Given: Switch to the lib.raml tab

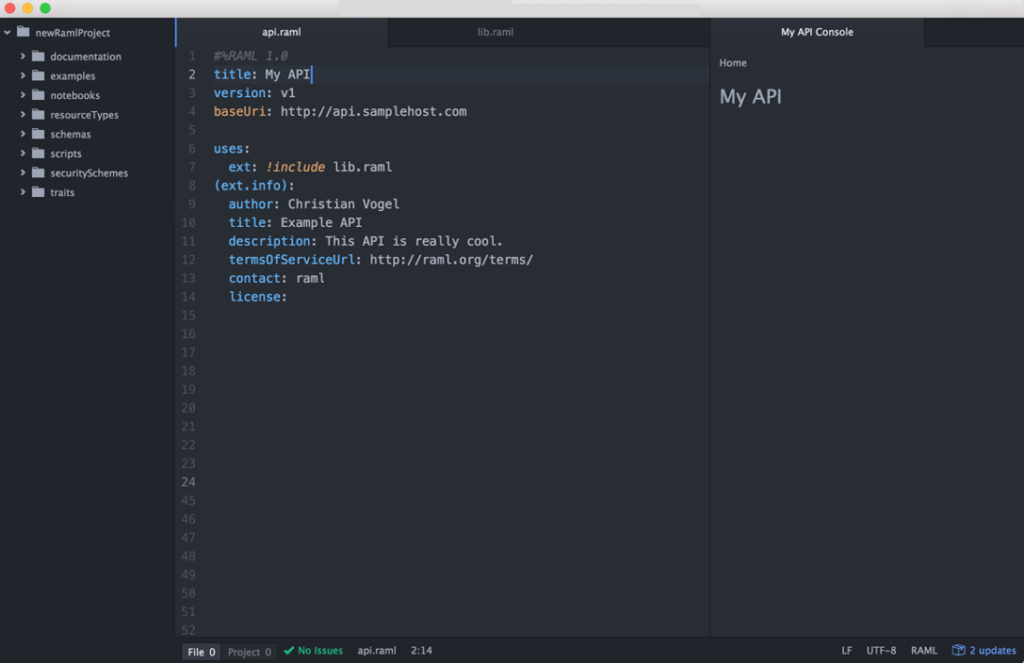Looking at the screenshot, I should tap(495, 32).
